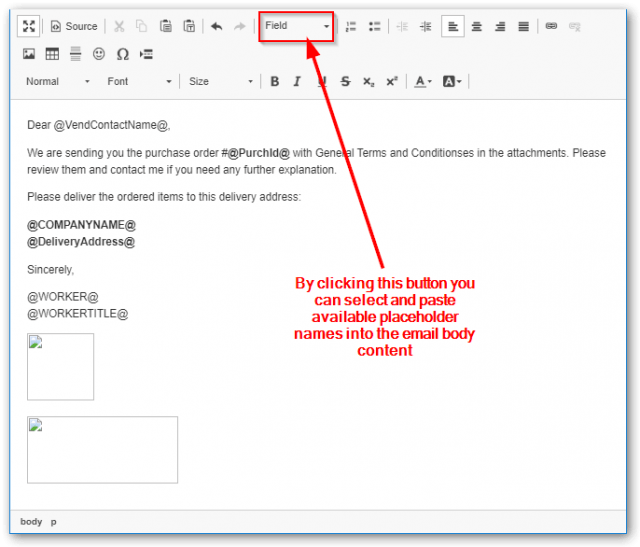This screenshot has width=640, height=547.
Task: Redo the last action
Action: point(240,27)
